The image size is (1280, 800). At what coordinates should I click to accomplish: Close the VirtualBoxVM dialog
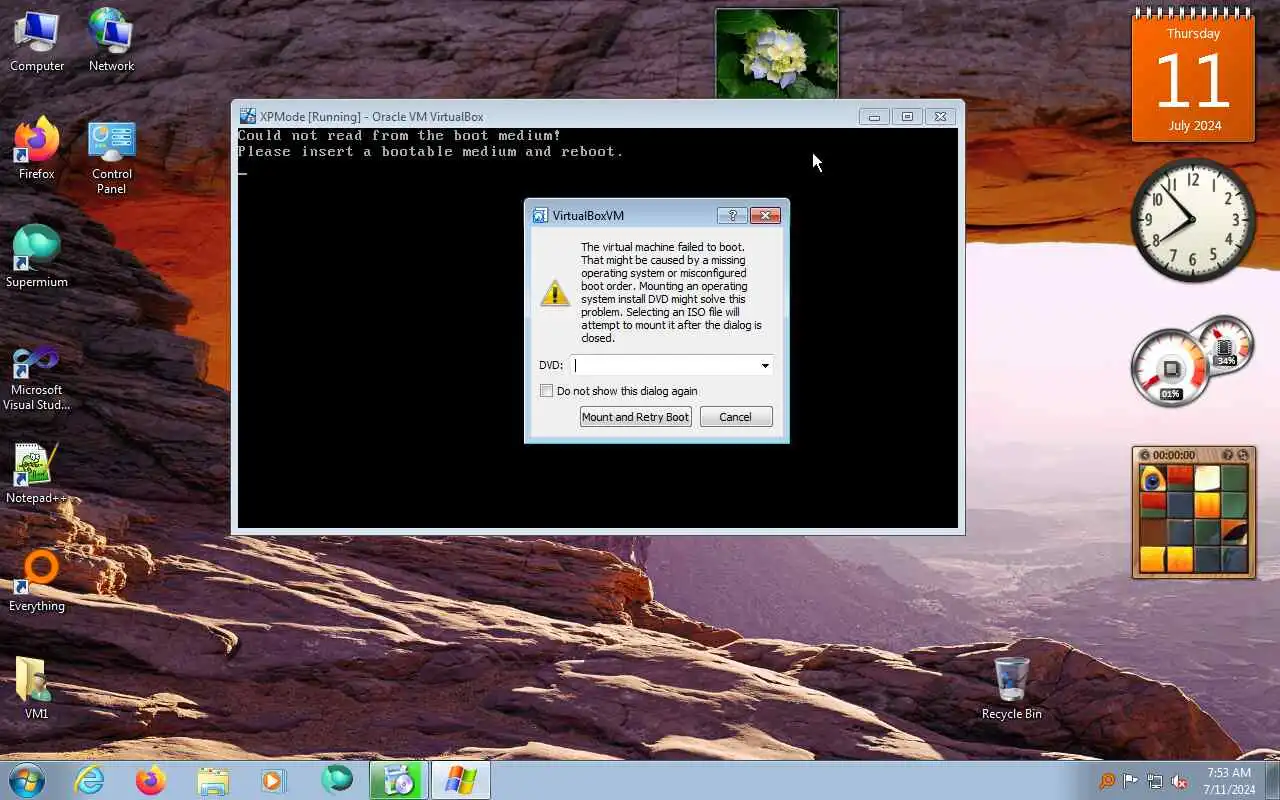pyautogui.click(x=765, y=216)
